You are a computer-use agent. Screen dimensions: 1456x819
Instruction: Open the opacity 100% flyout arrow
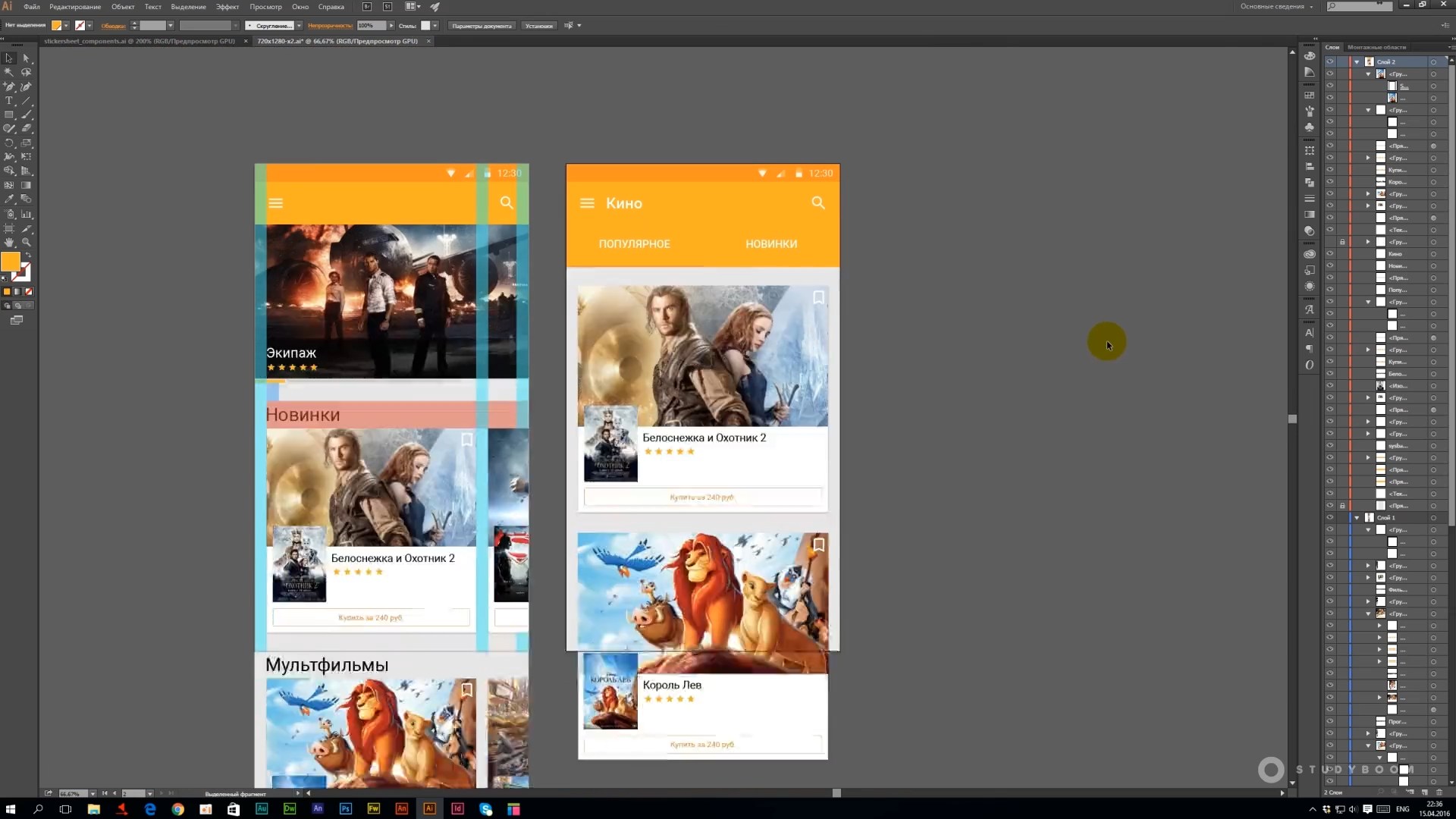pos(391,26)
